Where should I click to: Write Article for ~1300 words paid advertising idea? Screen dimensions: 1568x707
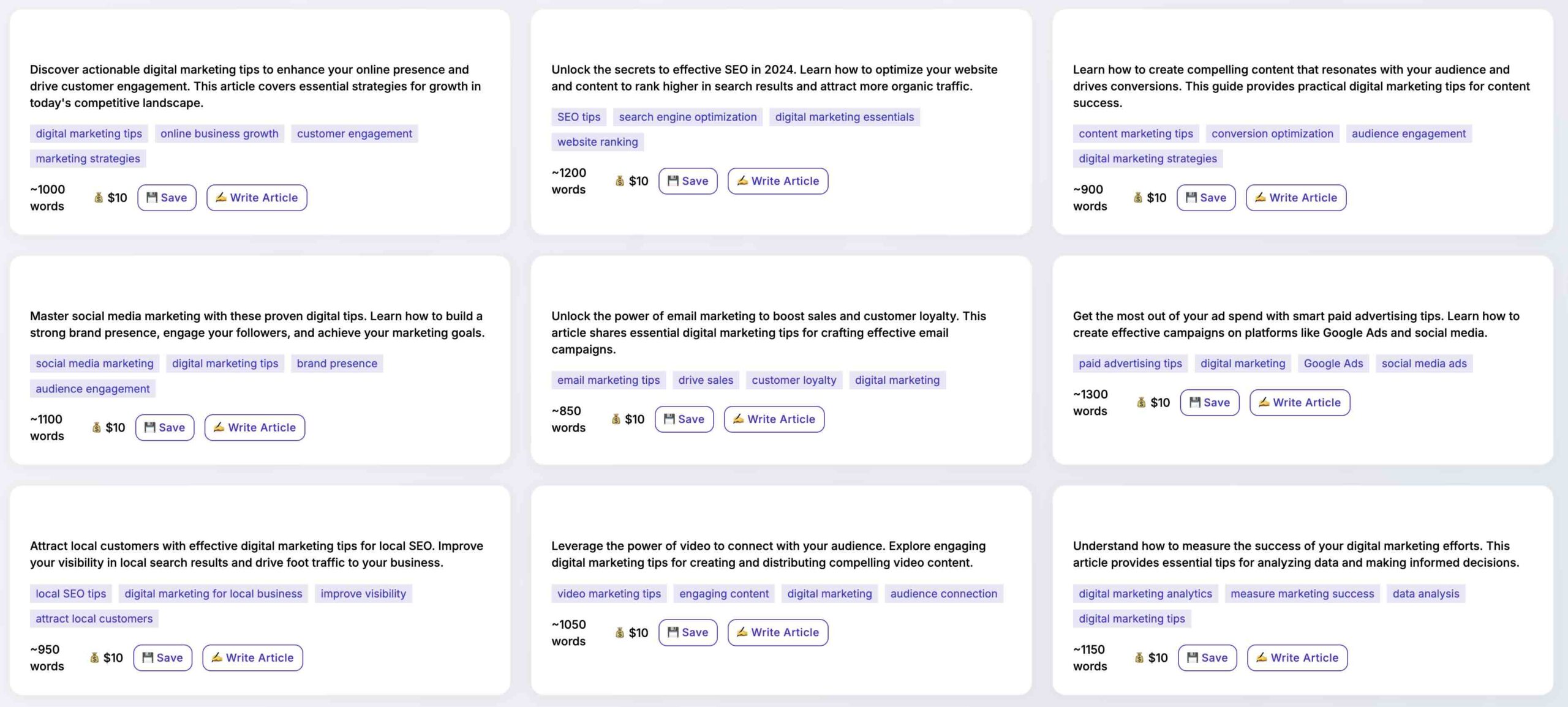(x=1299, y=403)
